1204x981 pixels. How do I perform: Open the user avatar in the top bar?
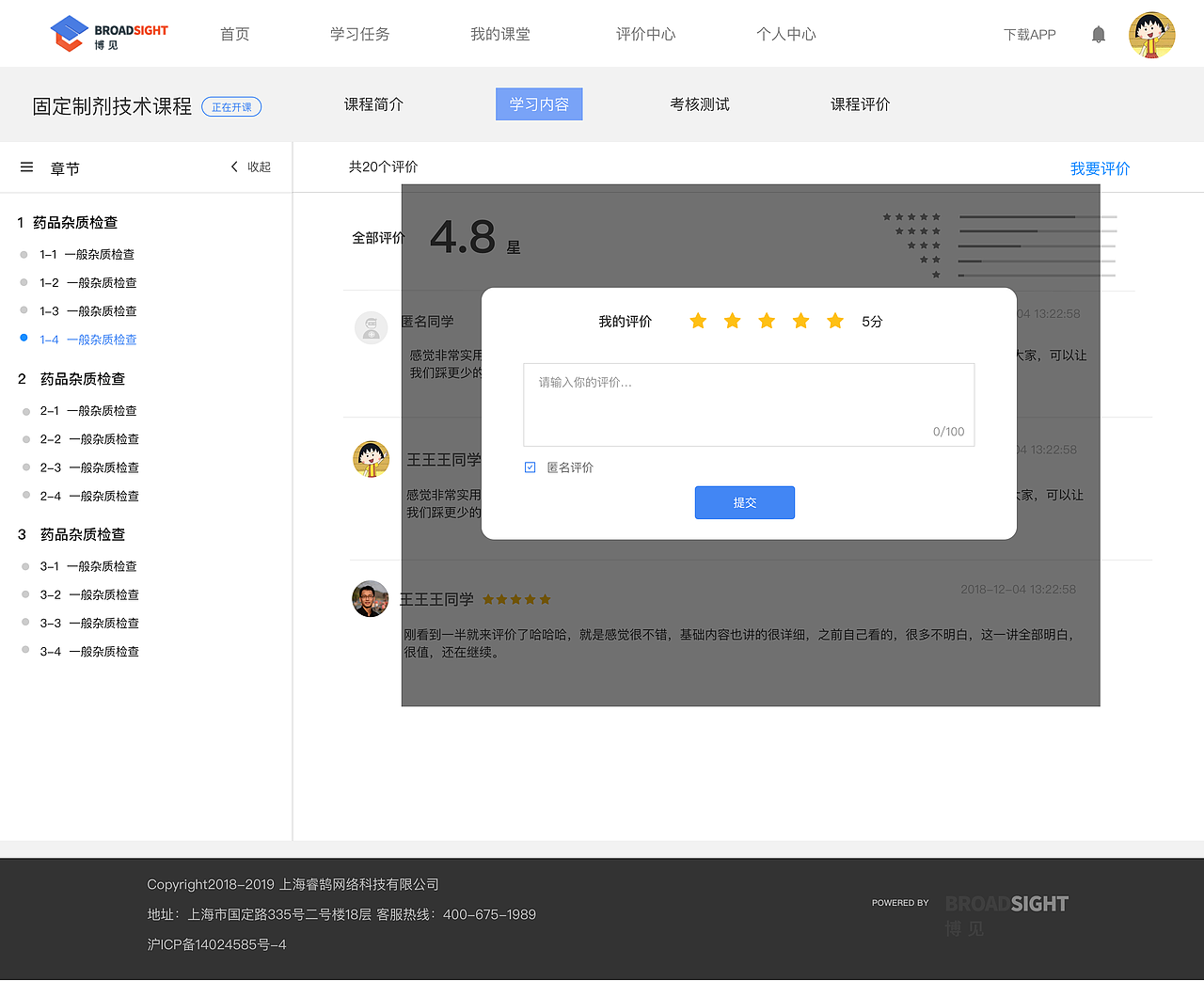click(x=1151, y=33)
